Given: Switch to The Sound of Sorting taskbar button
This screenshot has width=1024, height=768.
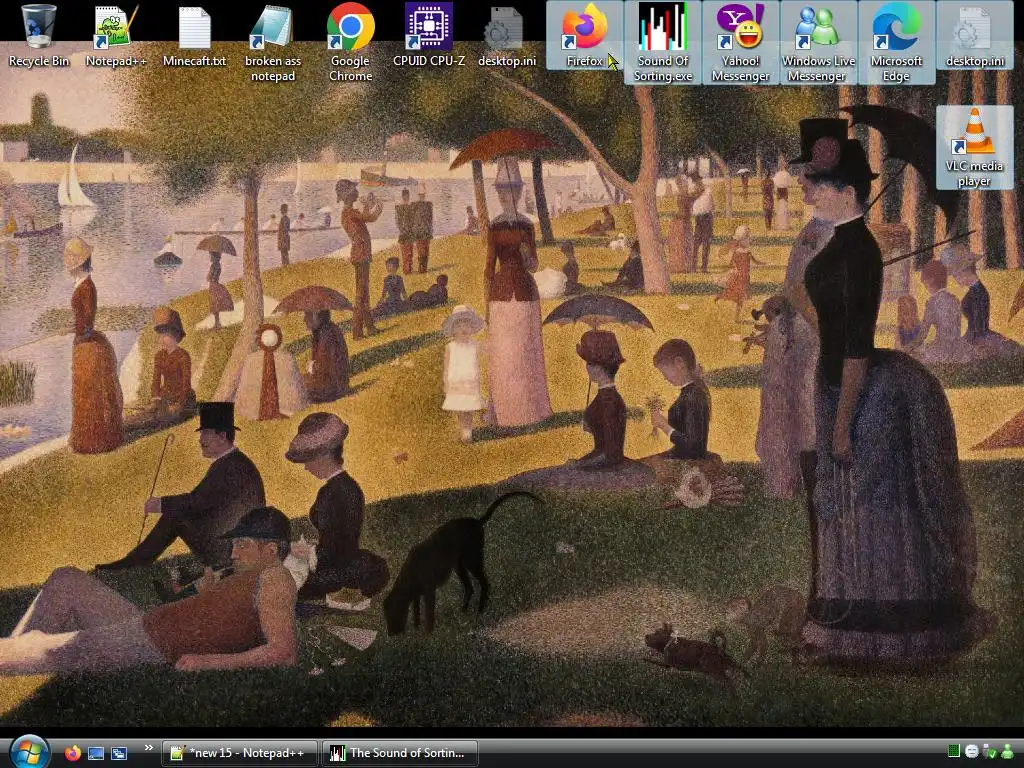Looking at the screenshot, I should 400,753.
